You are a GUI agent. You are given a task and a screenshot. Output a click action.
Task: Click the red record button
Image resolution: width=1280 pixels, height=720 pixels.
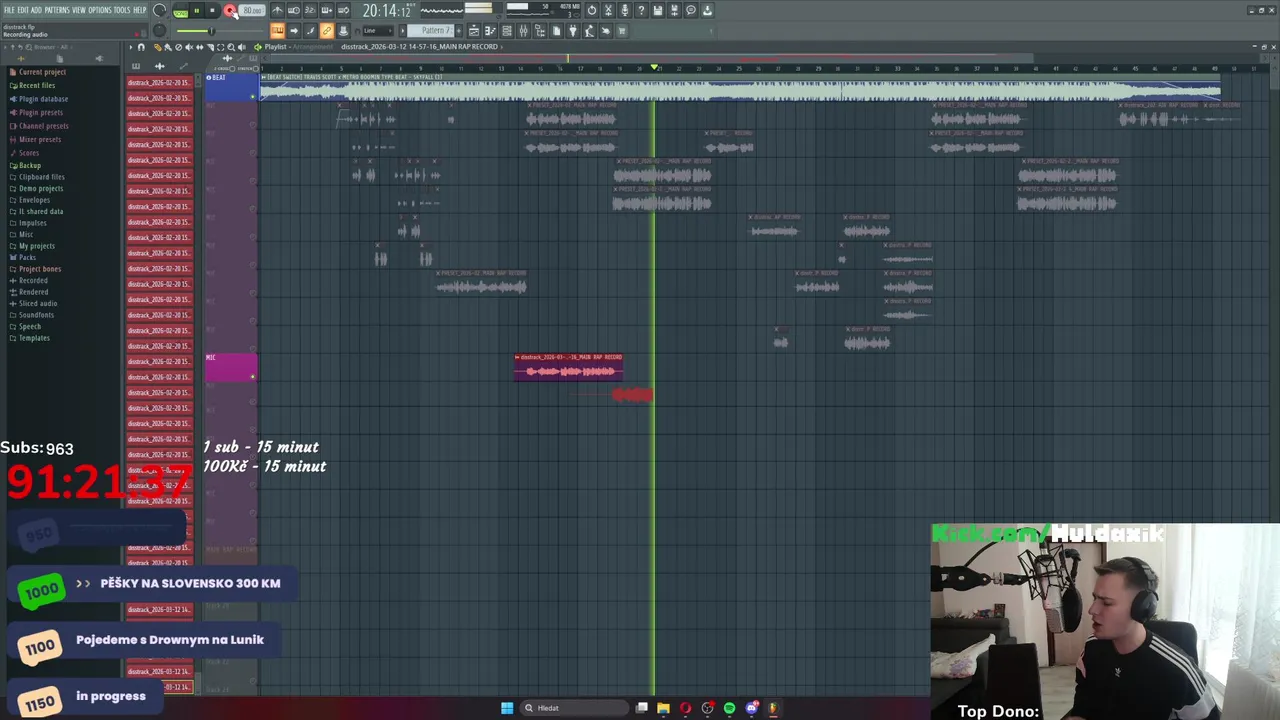coord(230,10)
